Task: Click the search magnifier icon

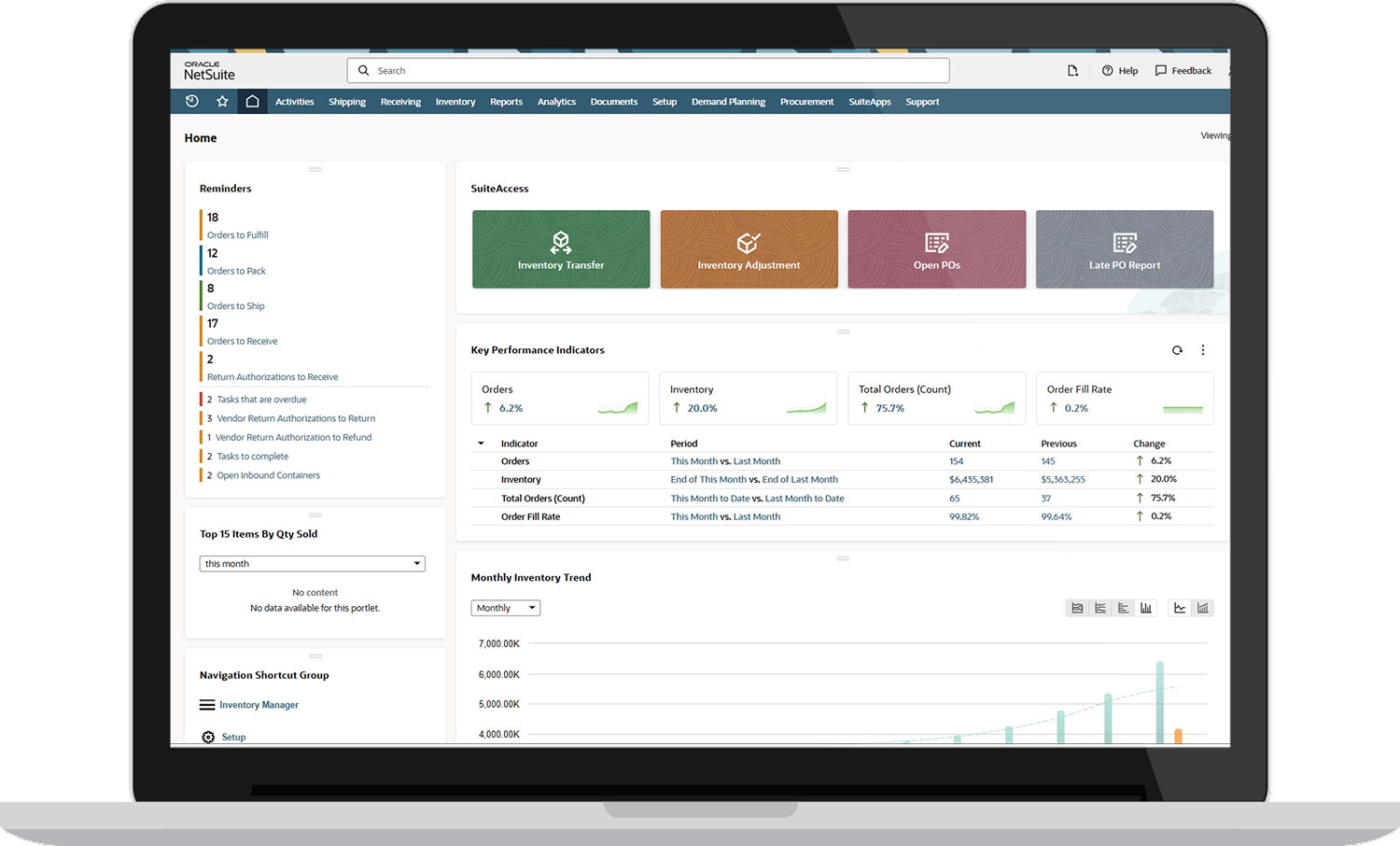Action: pos(364,70)
